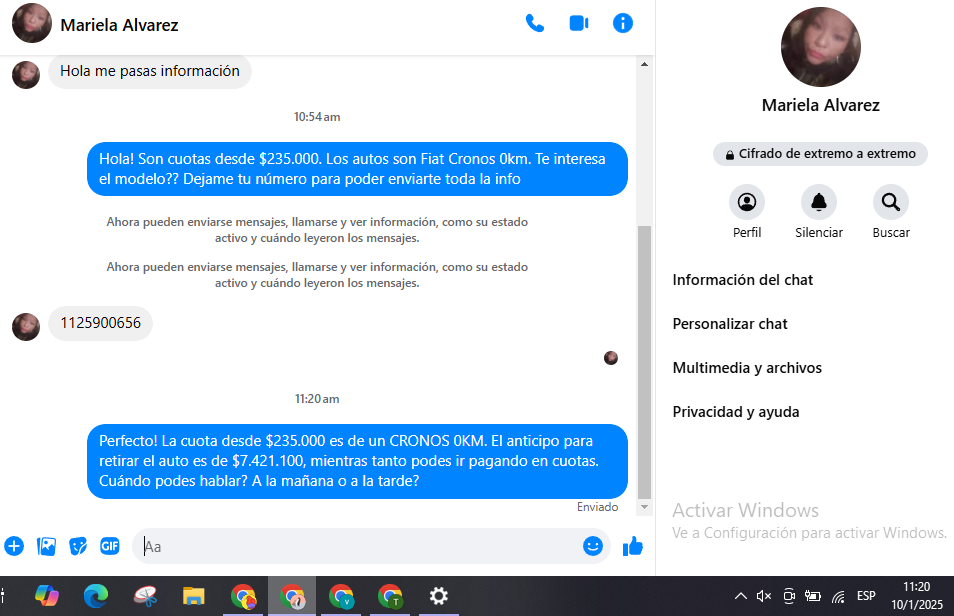Image resolution: width=954 pixels, height=616 pixels.
Task: Click the Mariela Alvarez name in header
Action: [x=119, y=25]
